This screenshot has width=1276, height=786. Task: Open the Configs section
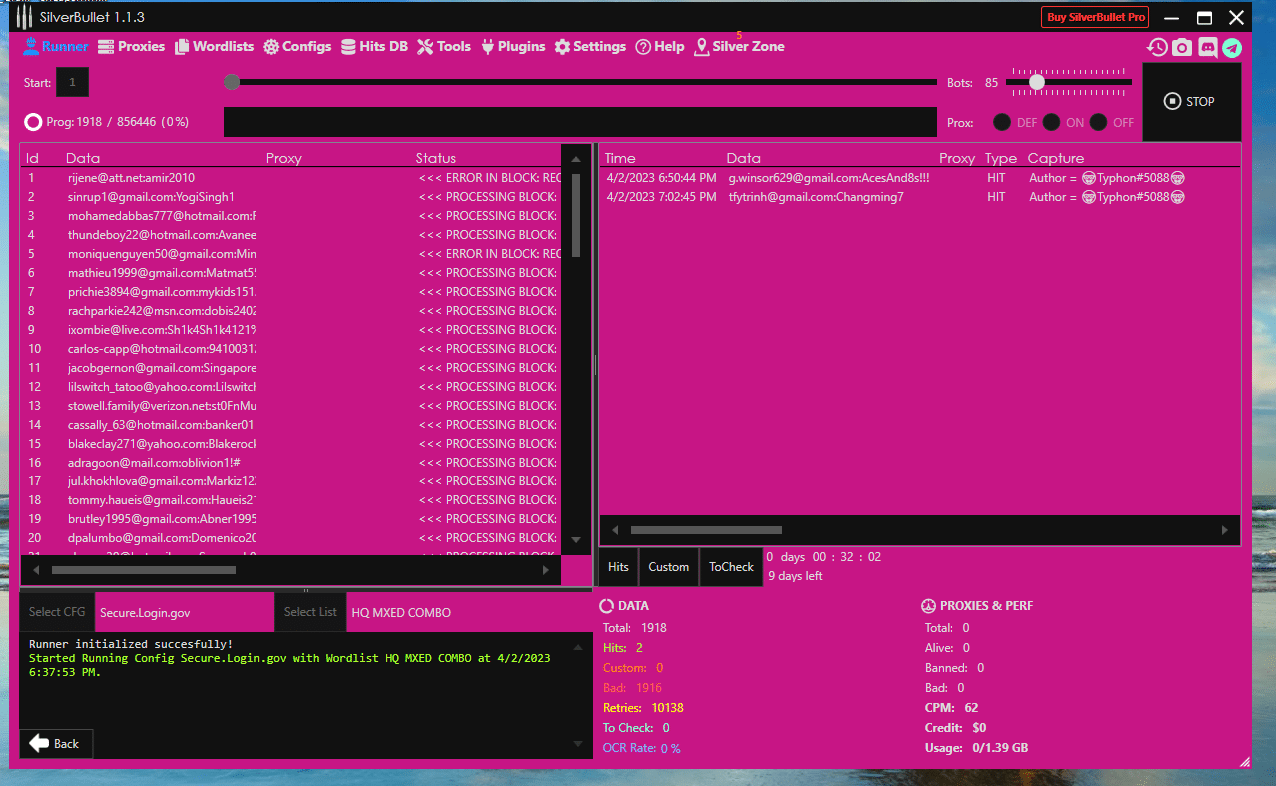click(x=297, y=46)
